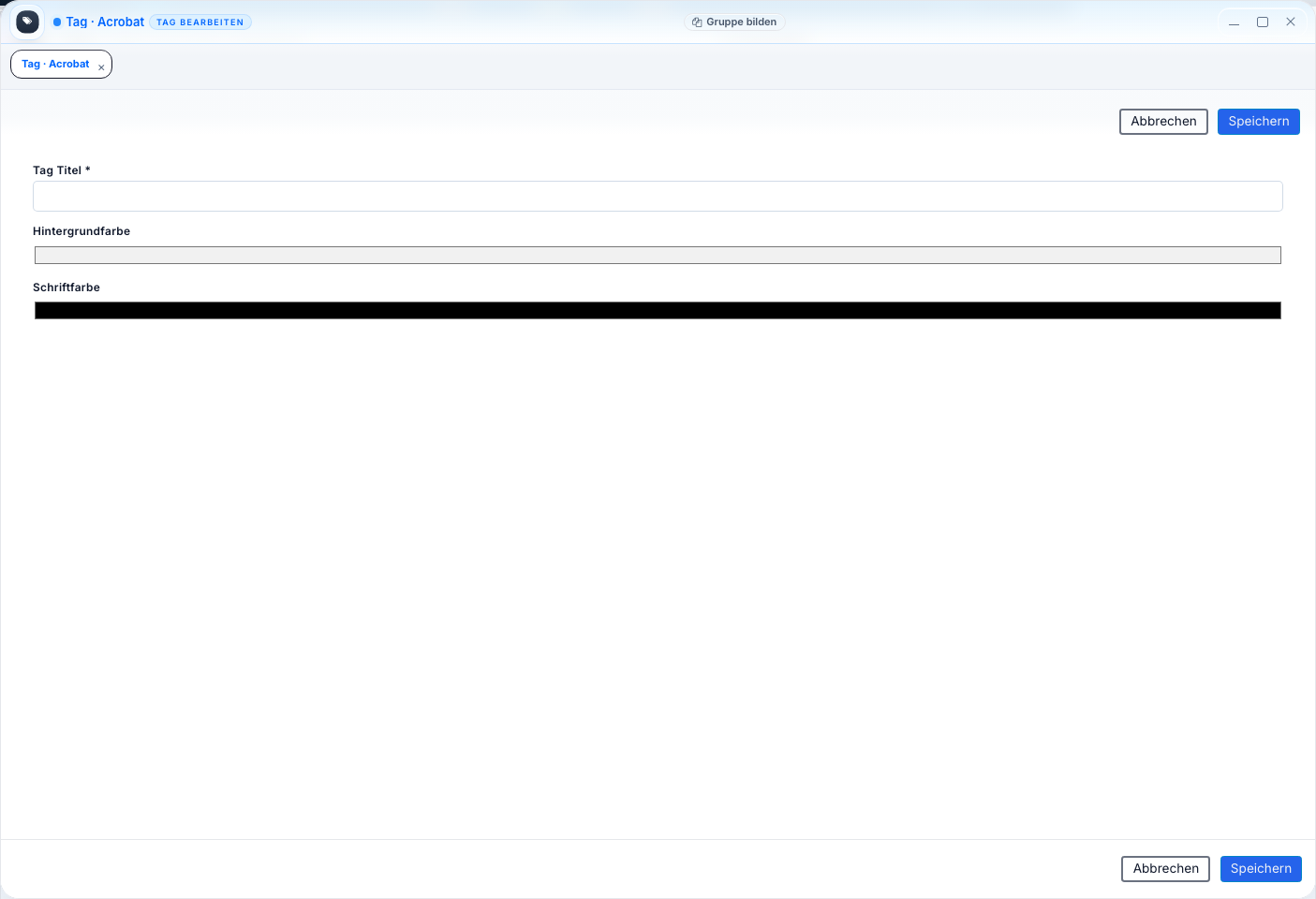
Task: Close the "Tag · Acrobat" tab via its x
Action: coord(101,67)
